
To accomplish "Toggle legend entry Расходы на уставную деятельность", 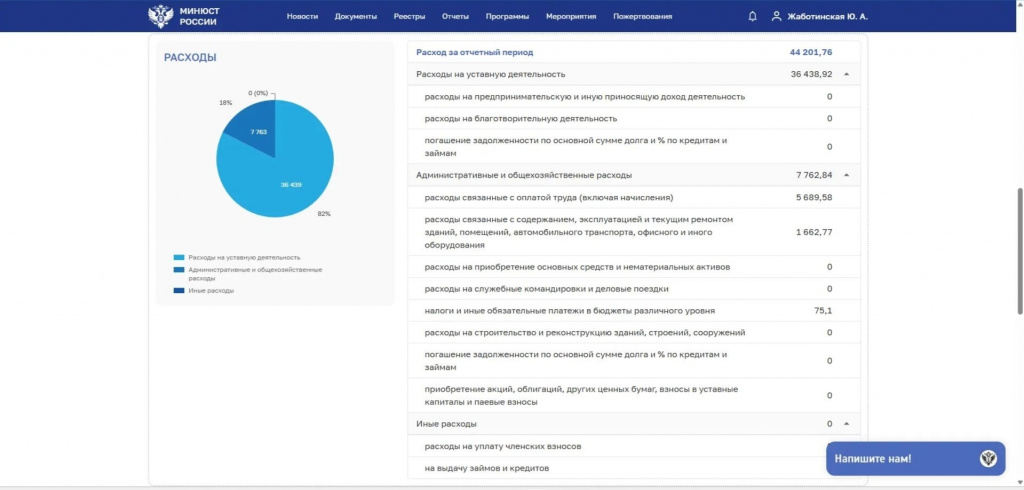I will click(x=237, y=257).
